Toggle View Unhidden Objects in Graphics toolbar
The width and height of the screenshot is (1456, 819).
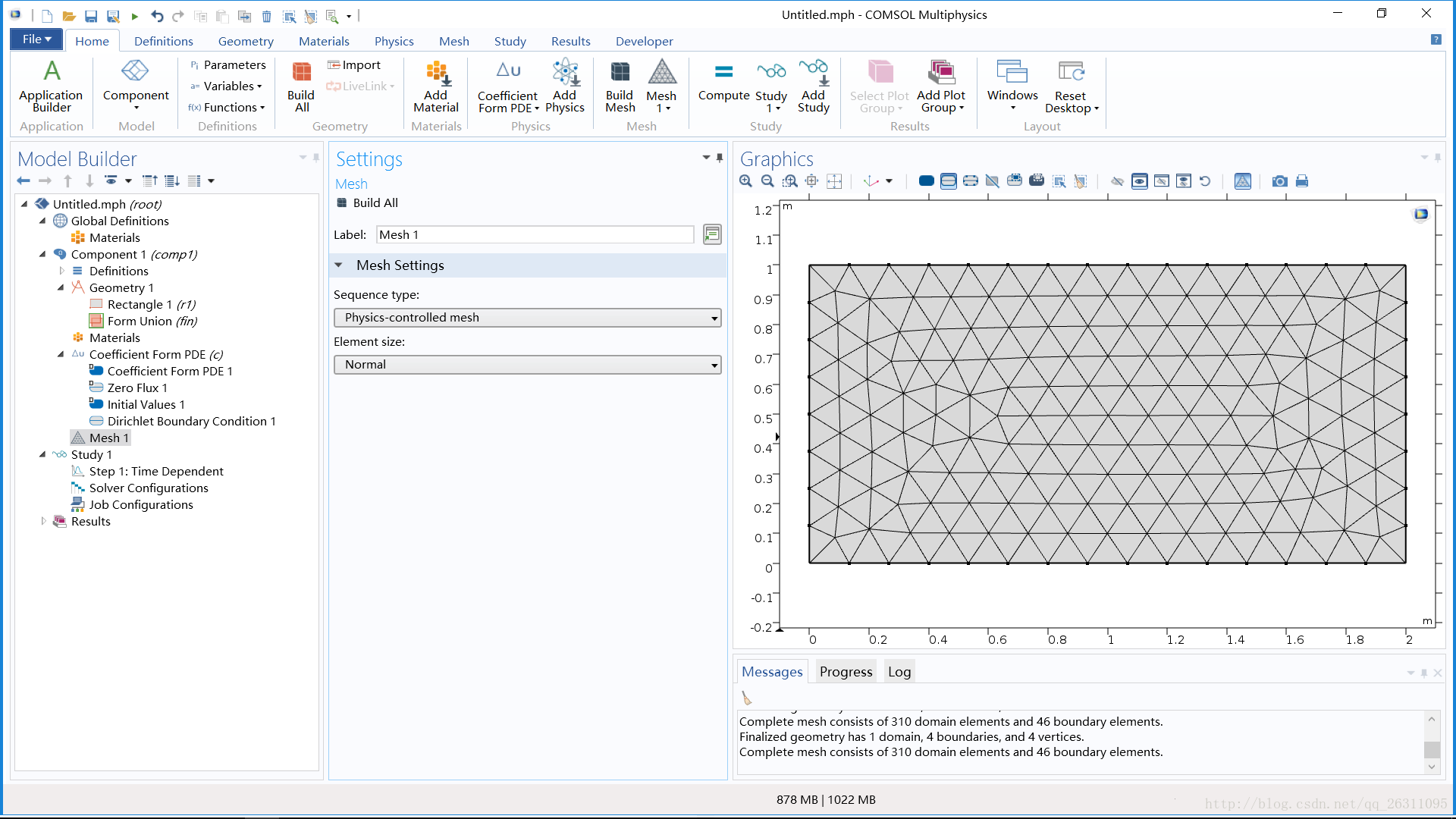[1139, 181]
